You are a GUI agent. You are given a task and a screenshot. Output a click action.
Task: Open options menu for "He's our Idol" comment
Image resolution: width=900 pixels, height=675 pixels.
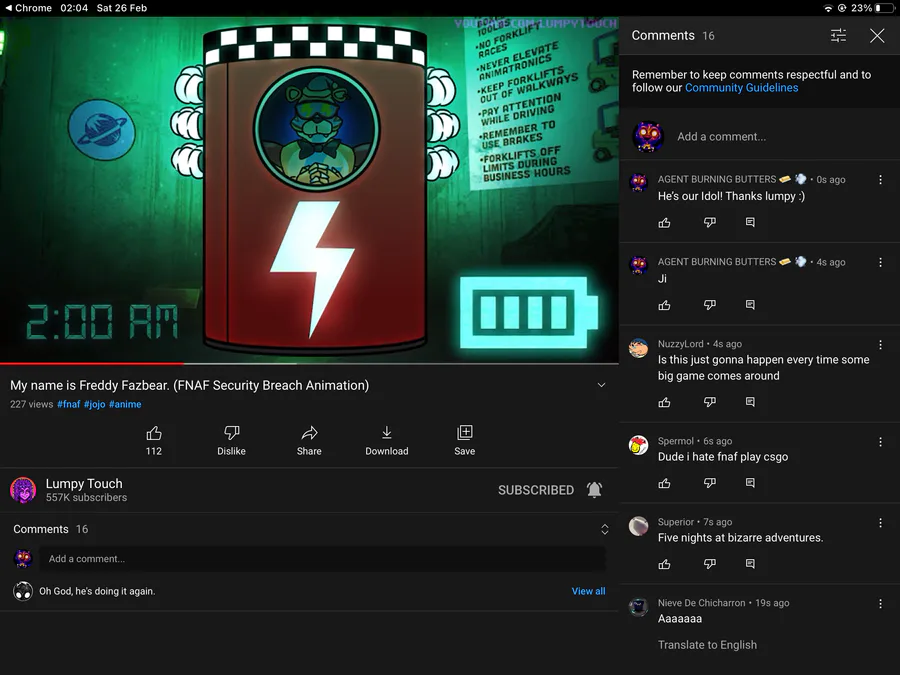point(880,180)
